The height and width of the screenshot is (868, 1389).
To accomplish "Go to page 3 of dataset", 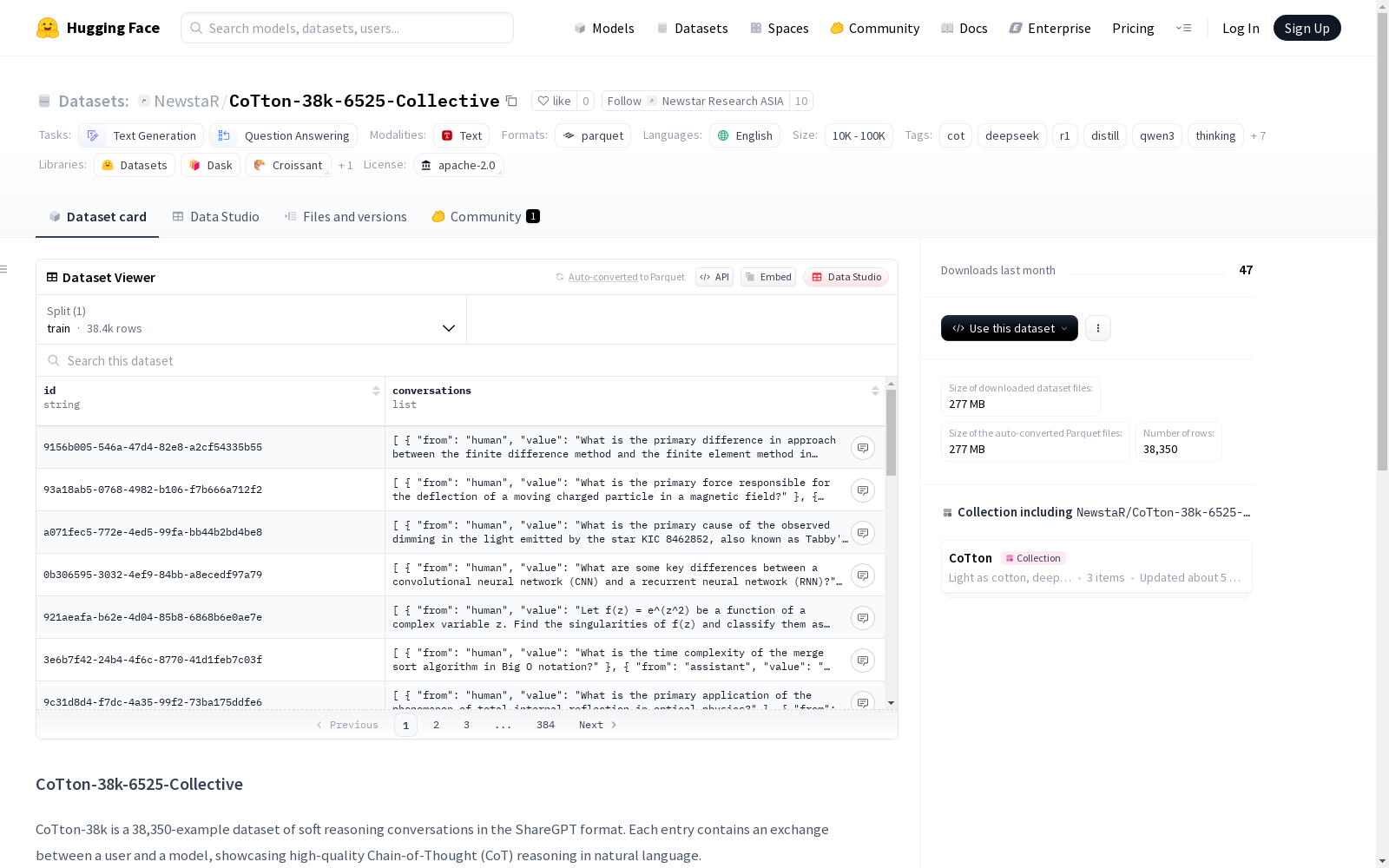I will point(466,725).
